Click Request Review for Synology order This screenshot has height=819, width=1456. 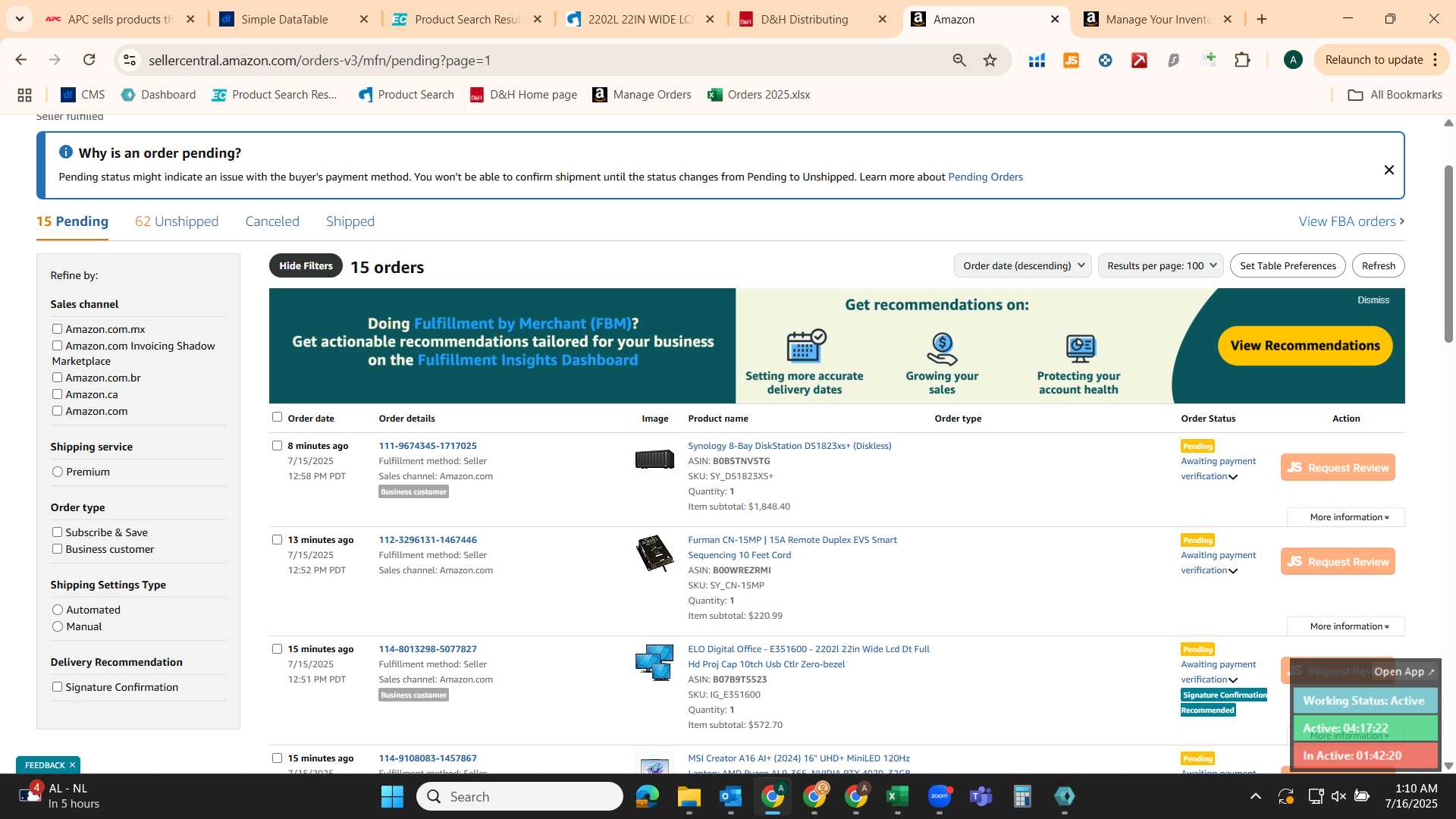(x=1338, y=467)
